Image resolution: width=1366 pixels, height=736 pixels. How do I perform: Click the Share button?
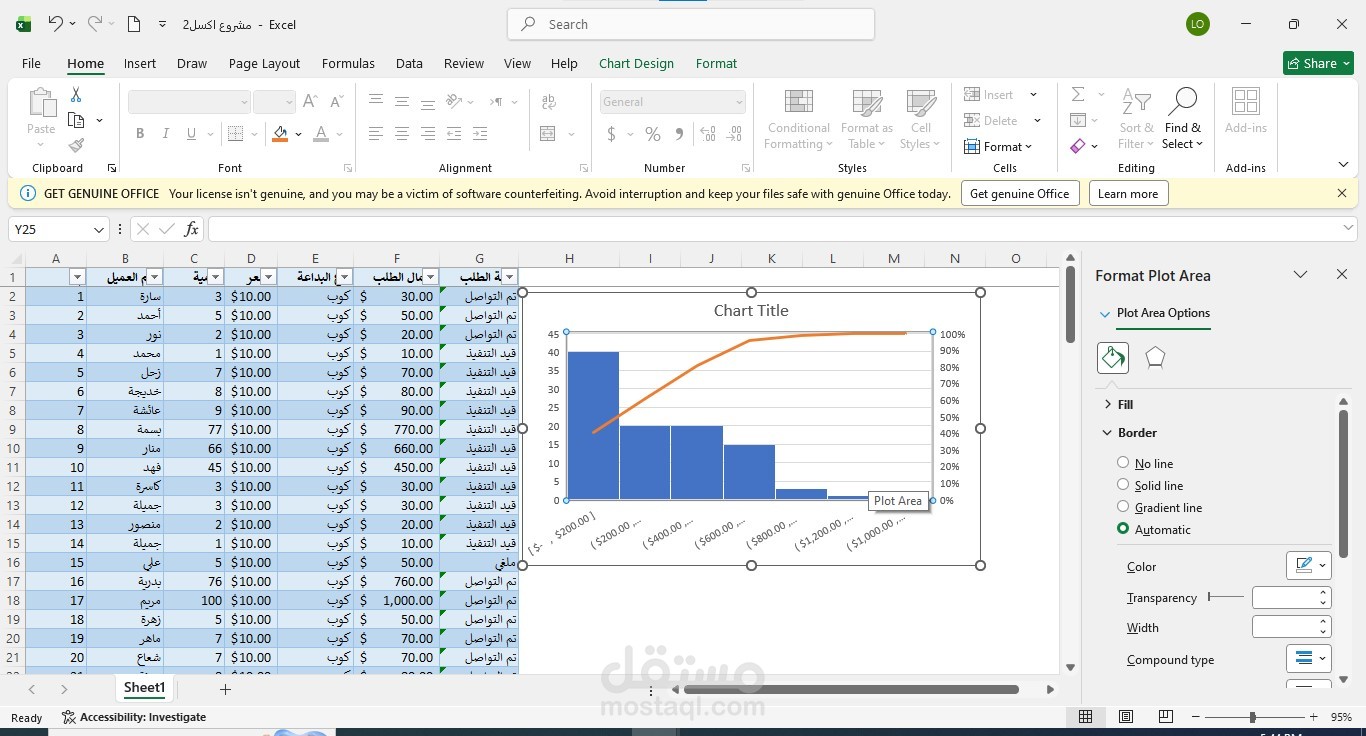1318,63
